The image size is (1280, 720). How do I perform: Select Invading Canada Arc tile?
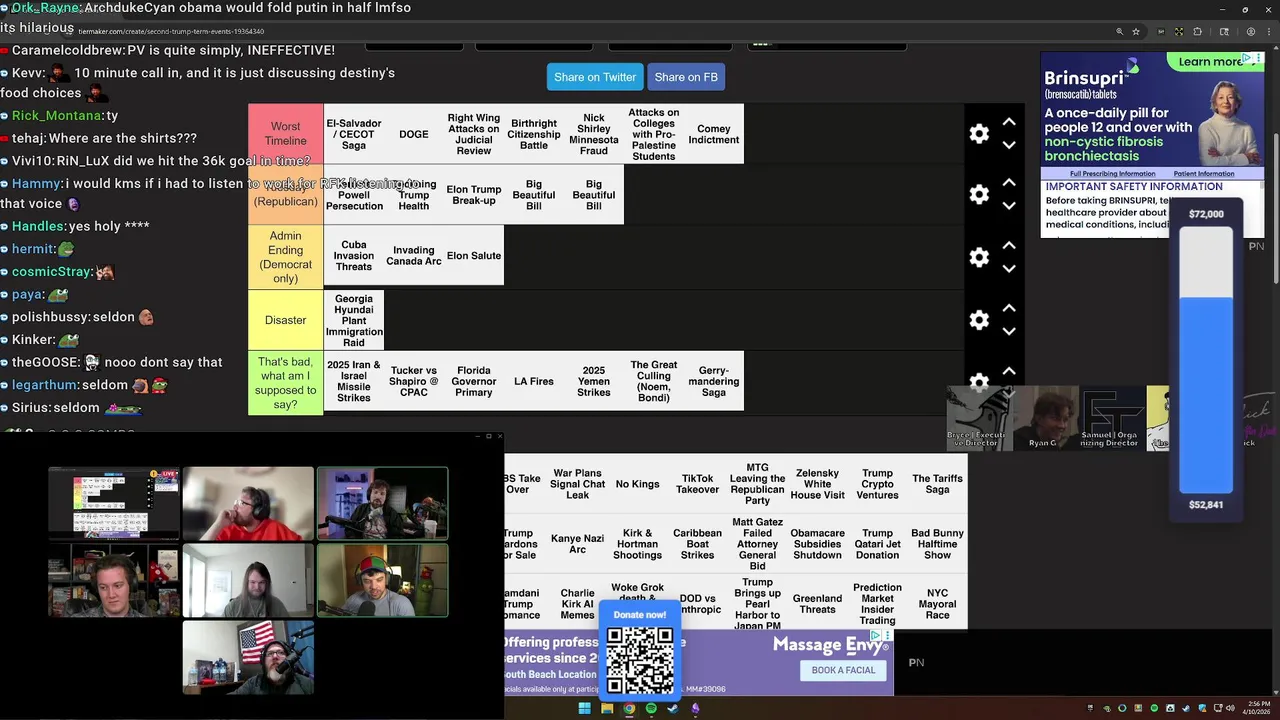(414, 255)
